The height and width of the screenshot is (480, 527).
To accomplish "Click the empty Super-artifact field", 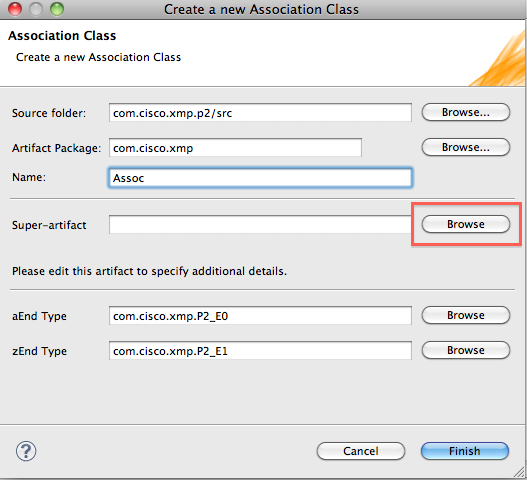I will coord(260,225).
